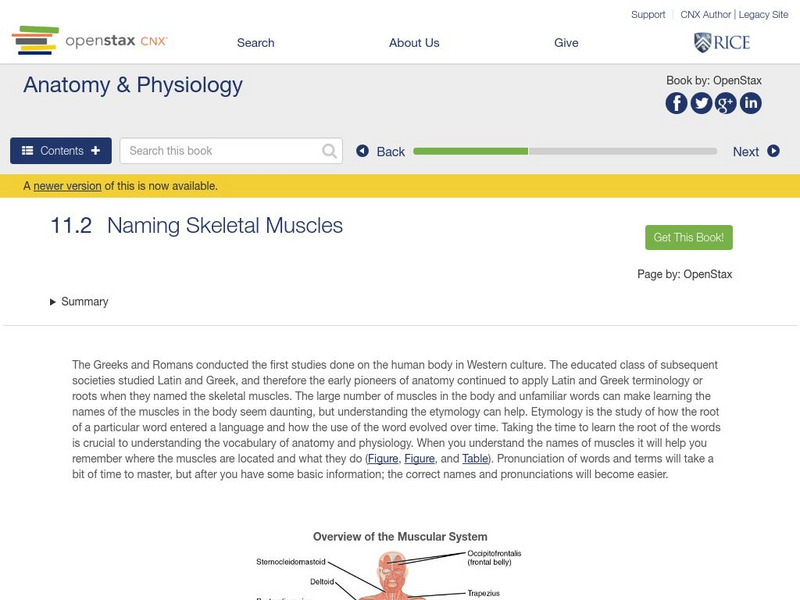Share the book on Google Plus
This screenshot has height=600, width=800.
click(x=726, y=103)
